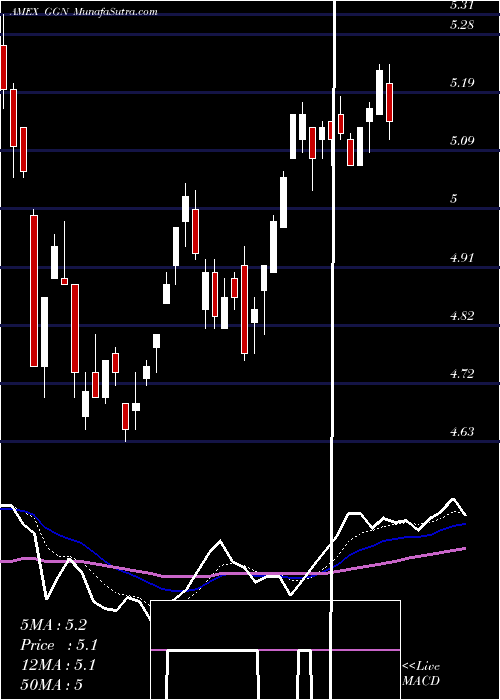
Task: Click the tall red candlestick near 4.91 at left
Action: 34,290
